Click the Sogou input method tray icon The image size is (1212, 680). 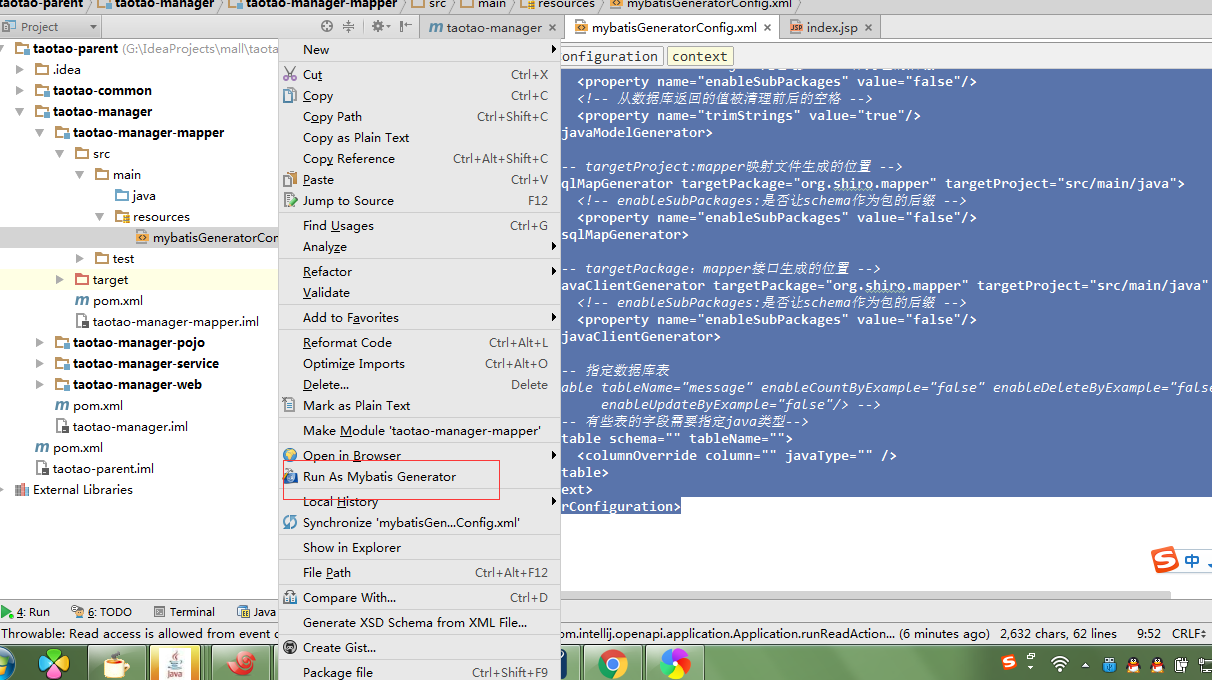point(1009,663)
